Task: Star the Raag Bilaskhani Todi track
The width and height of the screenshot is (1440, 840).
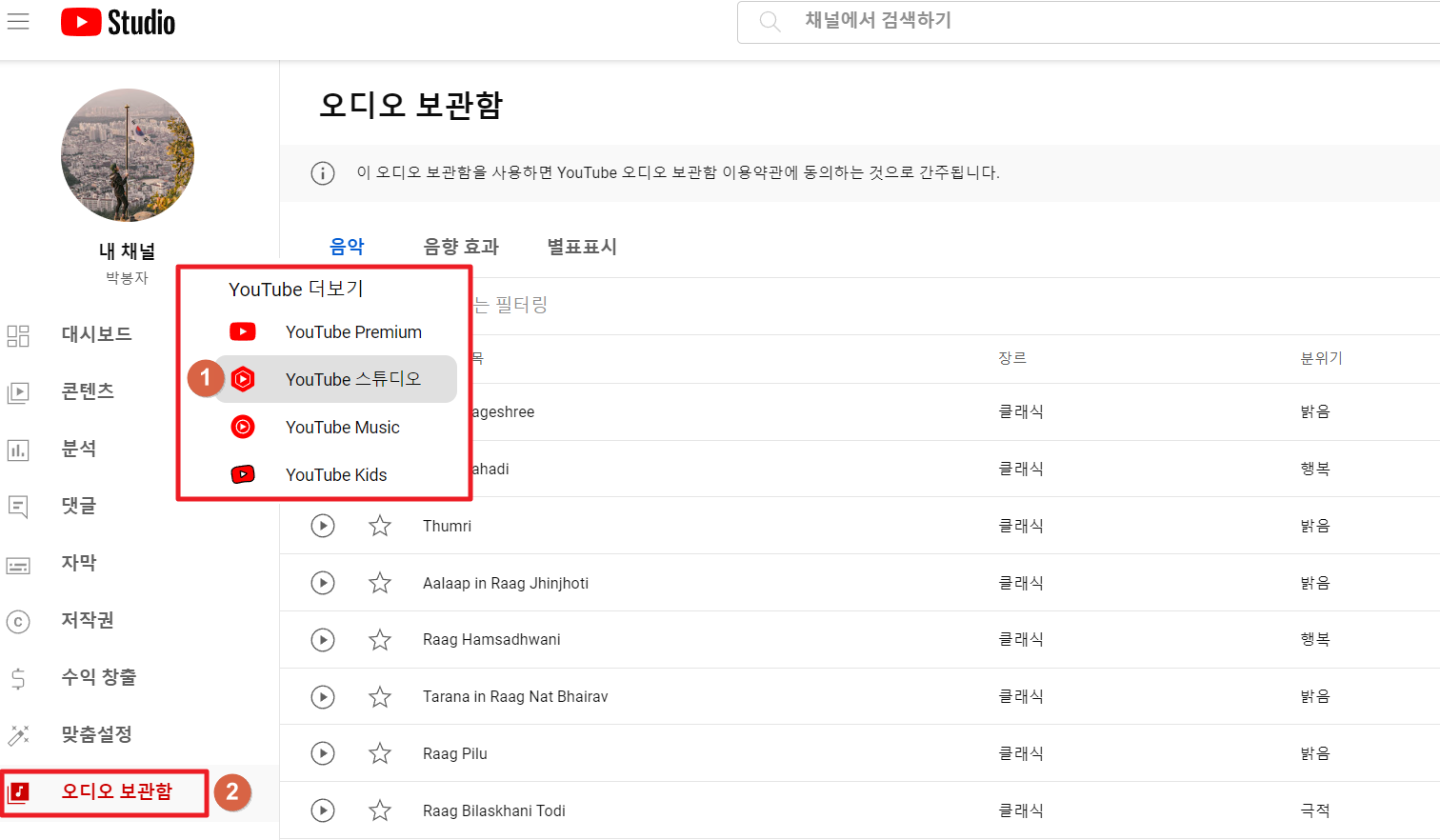Action: [x=380, y=810]
